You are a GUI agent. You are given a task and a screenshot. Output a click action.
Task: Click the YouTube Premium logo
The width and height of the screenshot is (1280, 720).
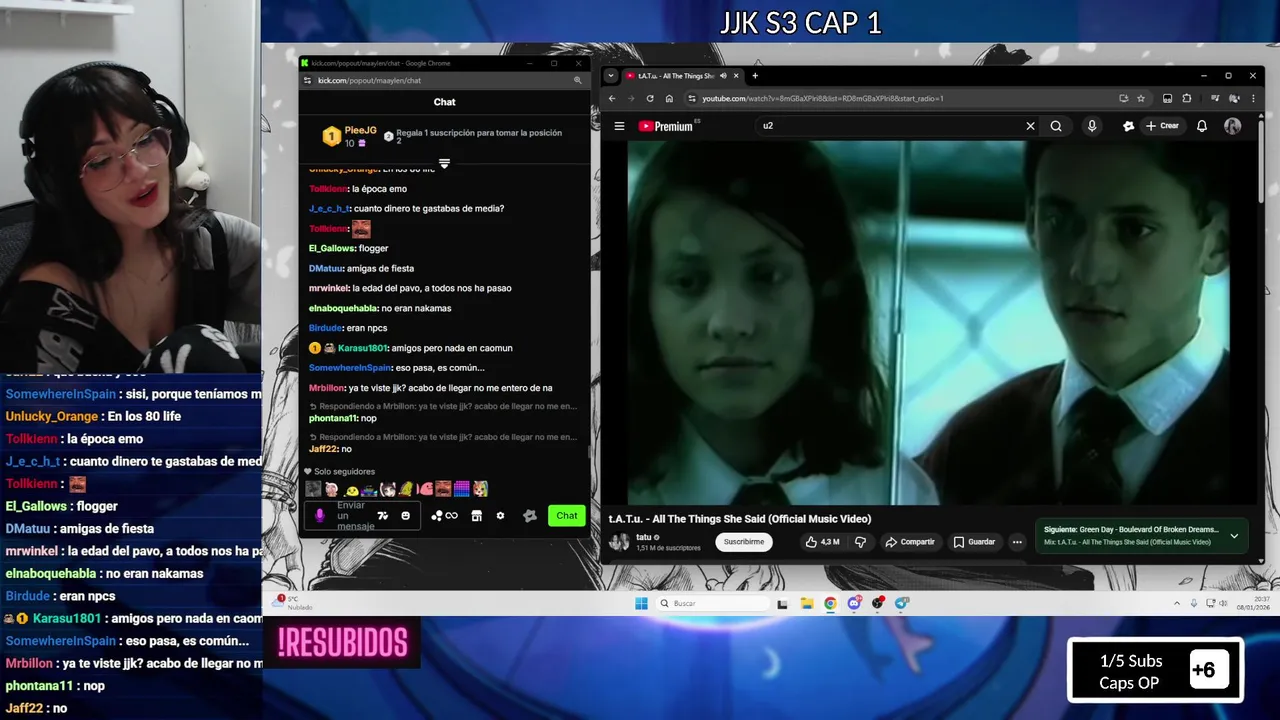(666, 126)
